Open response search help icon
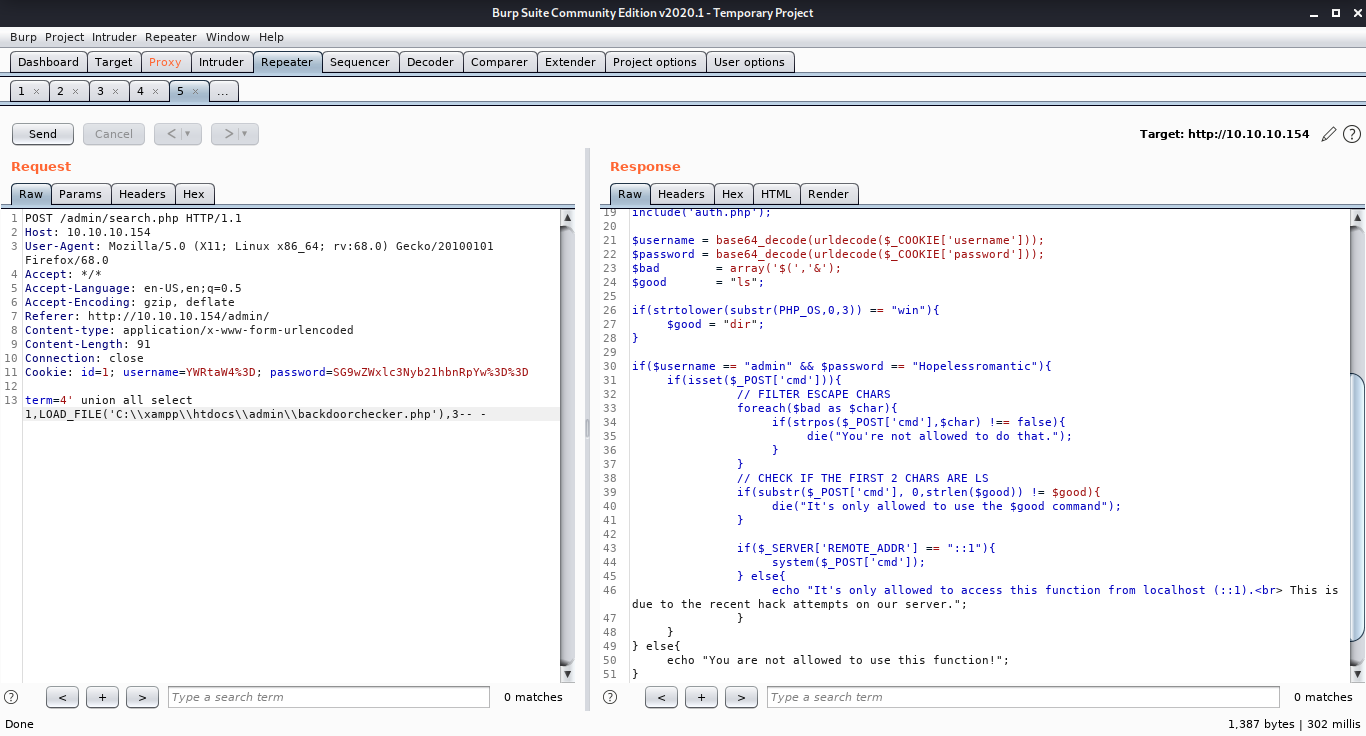The image size is (1366, 736). [x=610, y=697]
